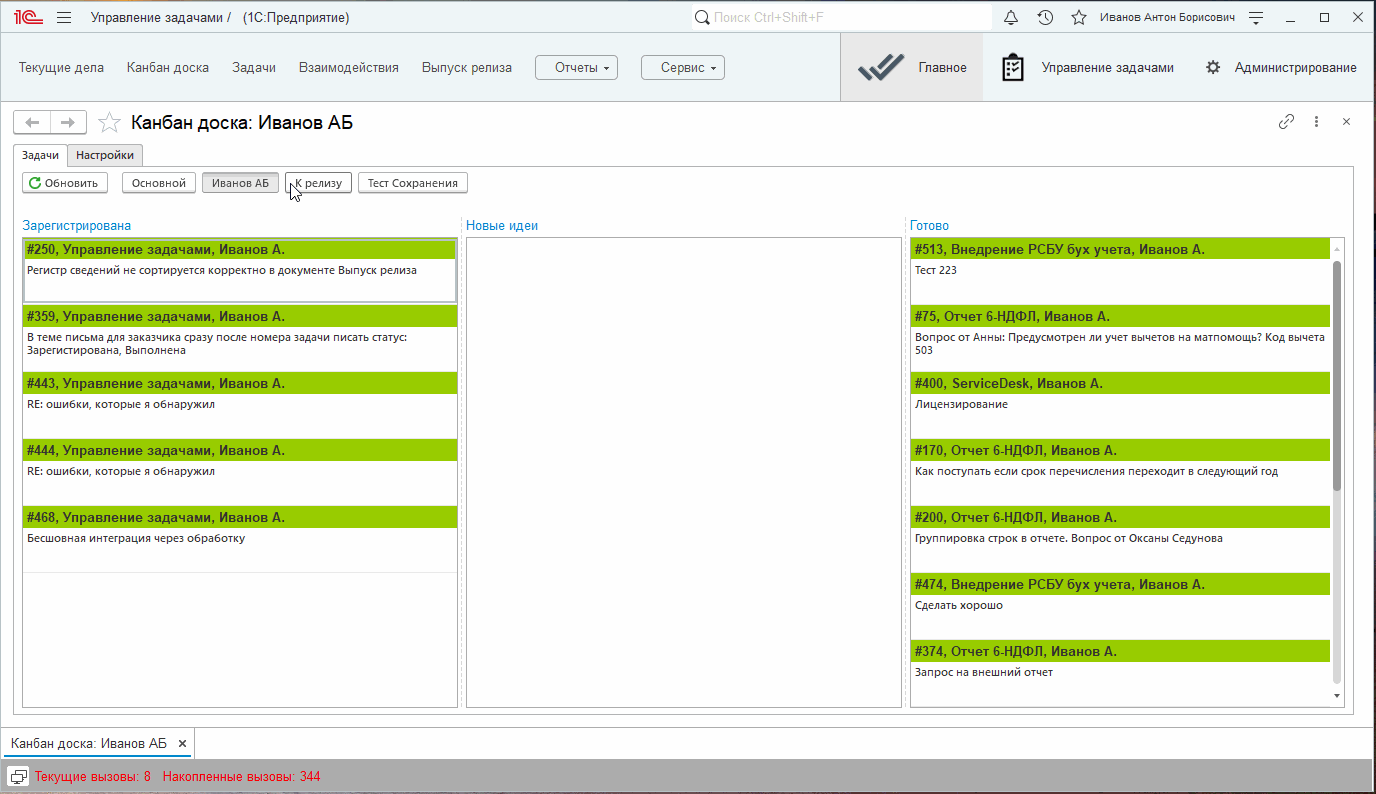Select task card #359 Управление задачами
This screenshot has height=794, width=1376.
(x=240, y=338)
